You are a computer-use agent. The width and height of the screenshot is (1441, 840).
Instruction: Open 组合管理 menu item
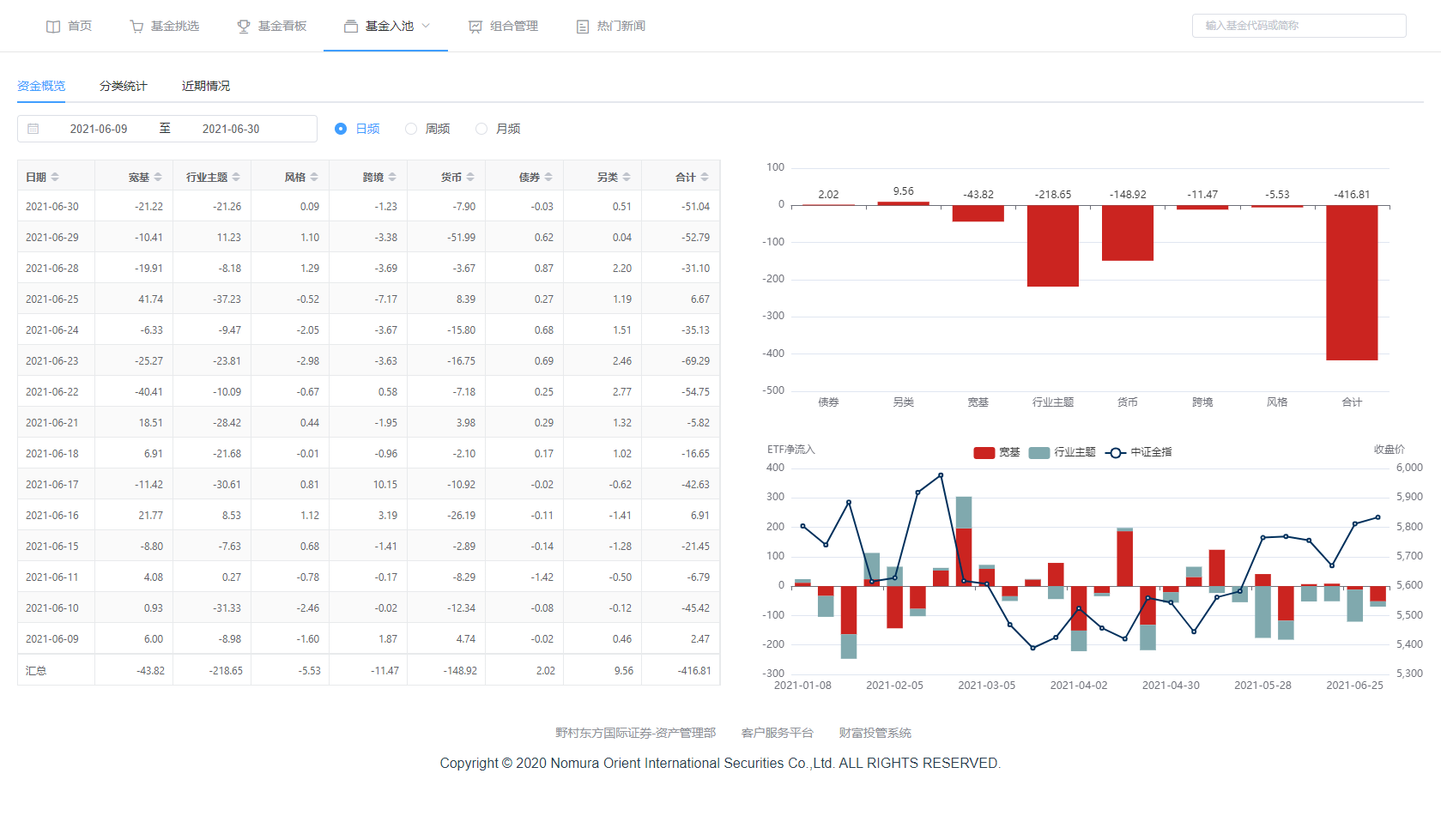pos(503,27)
